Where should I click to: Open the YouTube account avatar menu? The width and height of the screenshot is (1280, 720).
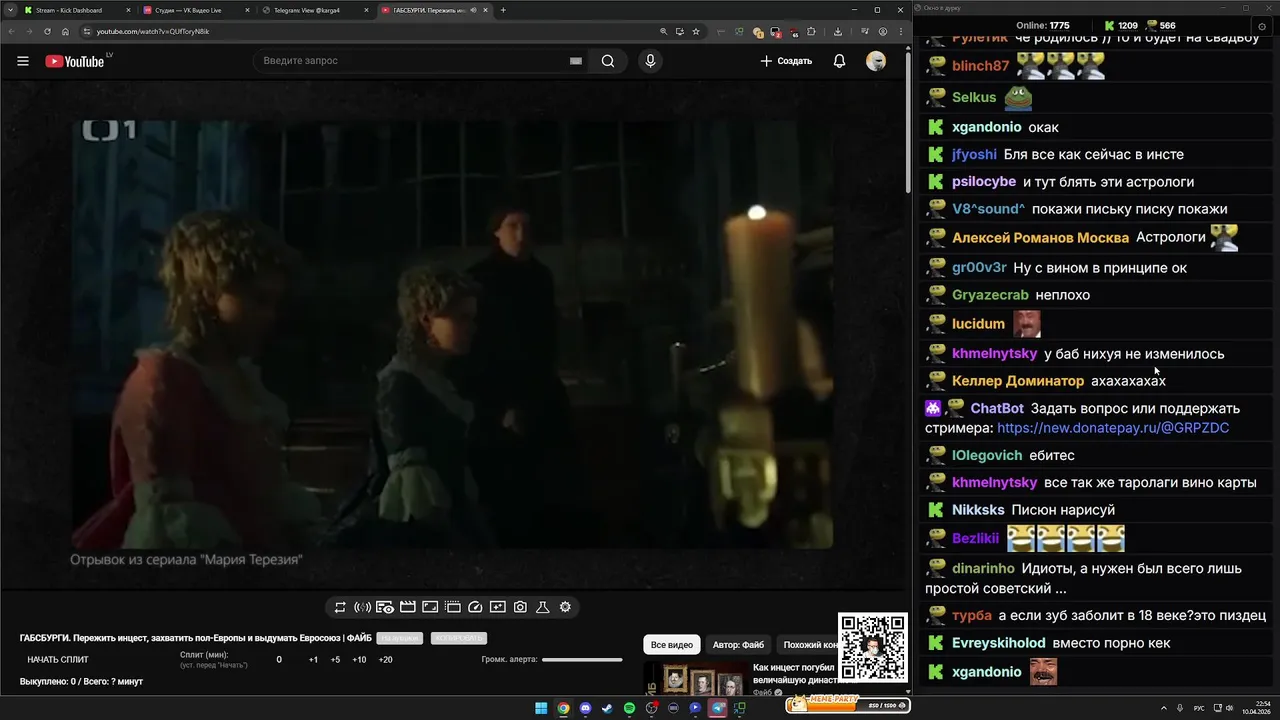(x=876, y=61)
